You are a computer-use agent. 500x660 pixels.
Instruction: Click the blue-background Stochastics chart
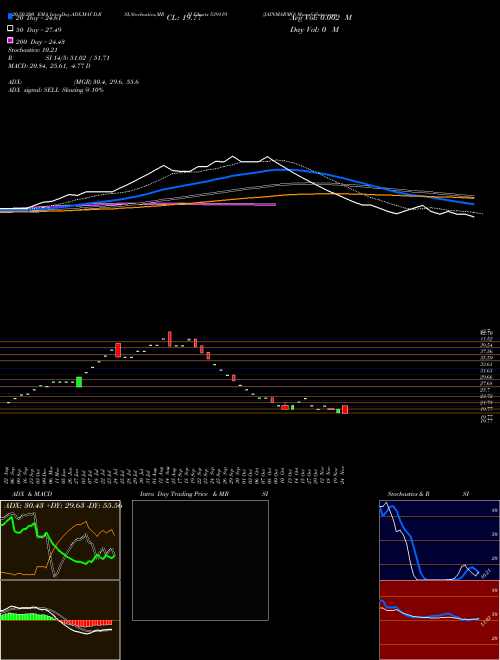coord(439,540)
